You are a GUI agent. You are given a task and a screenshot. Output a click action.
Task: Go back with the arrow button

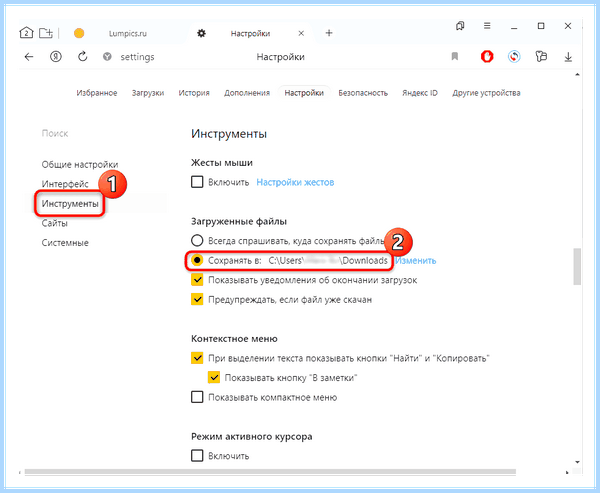(29, 57)
